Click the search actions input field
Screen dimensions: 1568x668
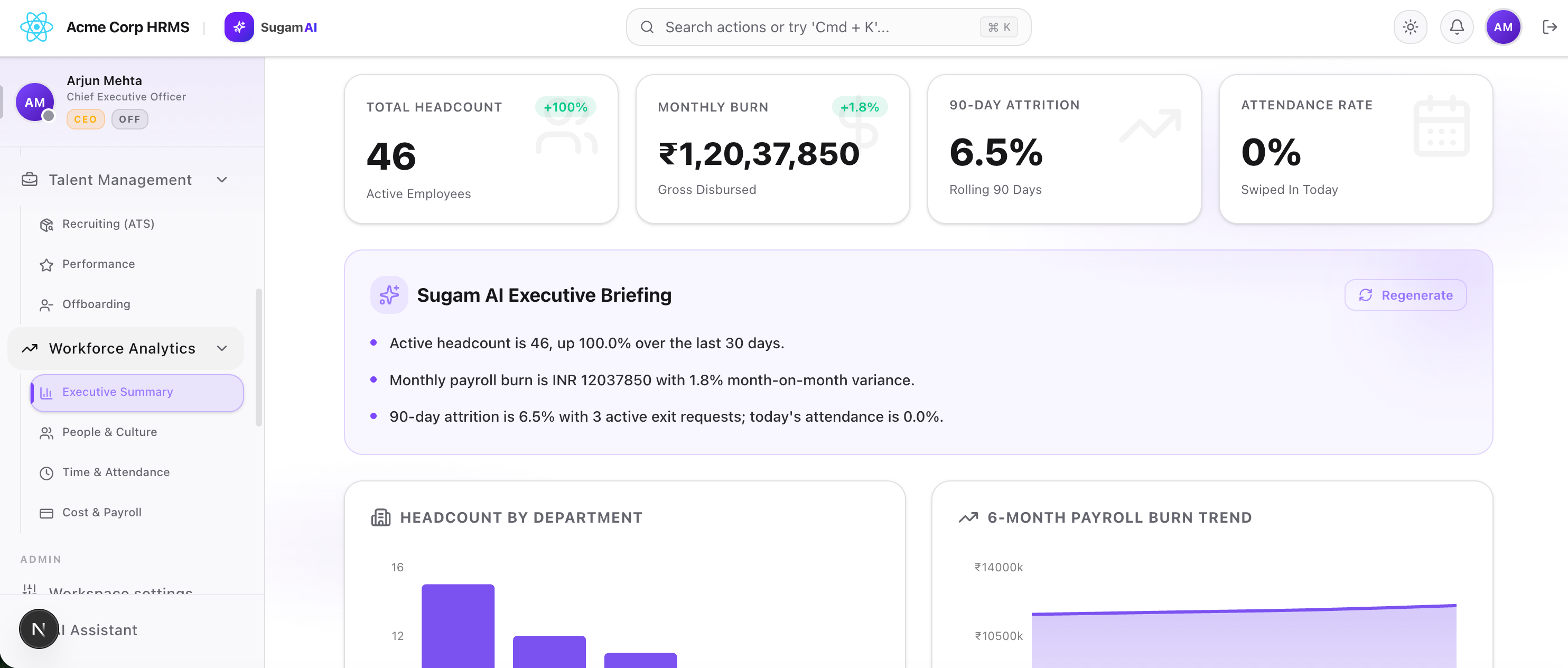point(828,27)
